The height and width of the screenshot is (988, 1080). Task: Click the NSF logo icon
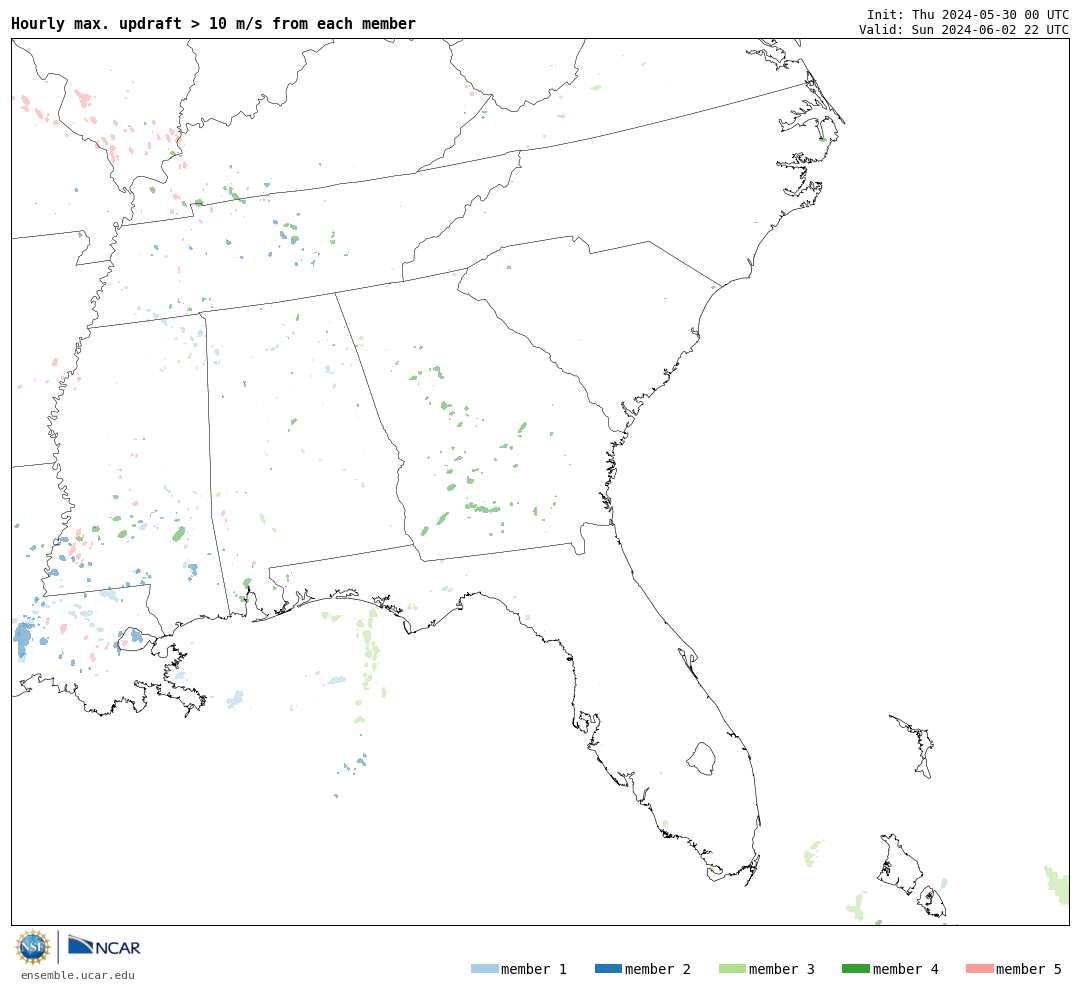[x=32, y=947]
